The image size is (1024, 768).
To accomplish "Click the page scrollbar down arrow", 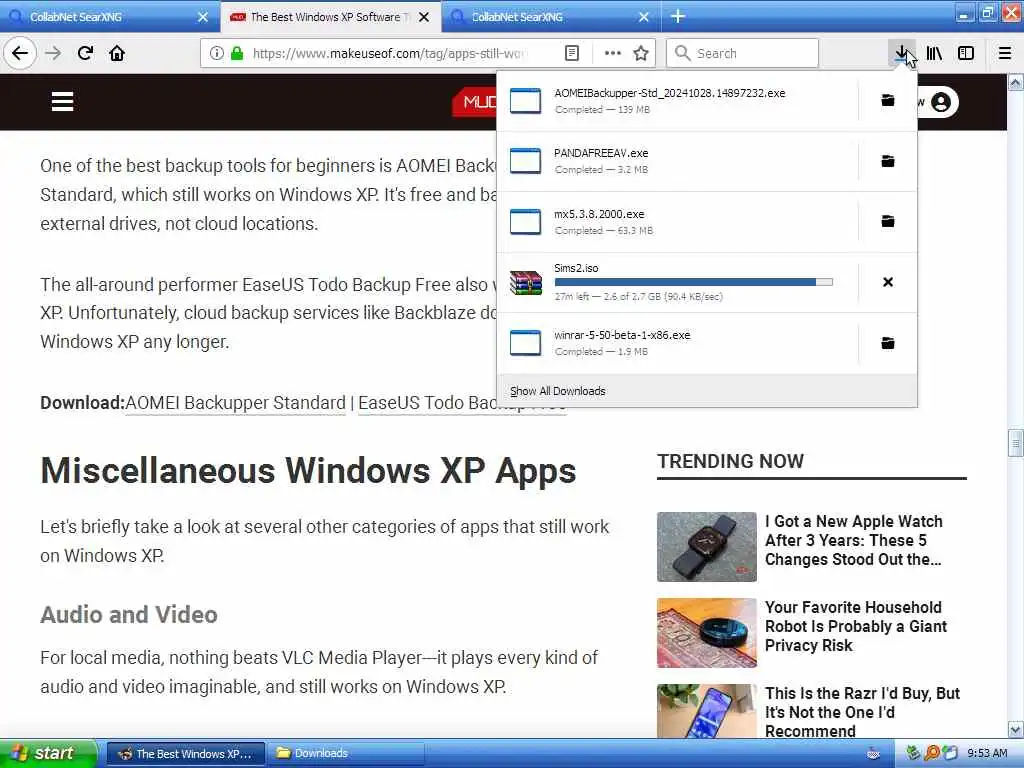I will pos(1016,729).
